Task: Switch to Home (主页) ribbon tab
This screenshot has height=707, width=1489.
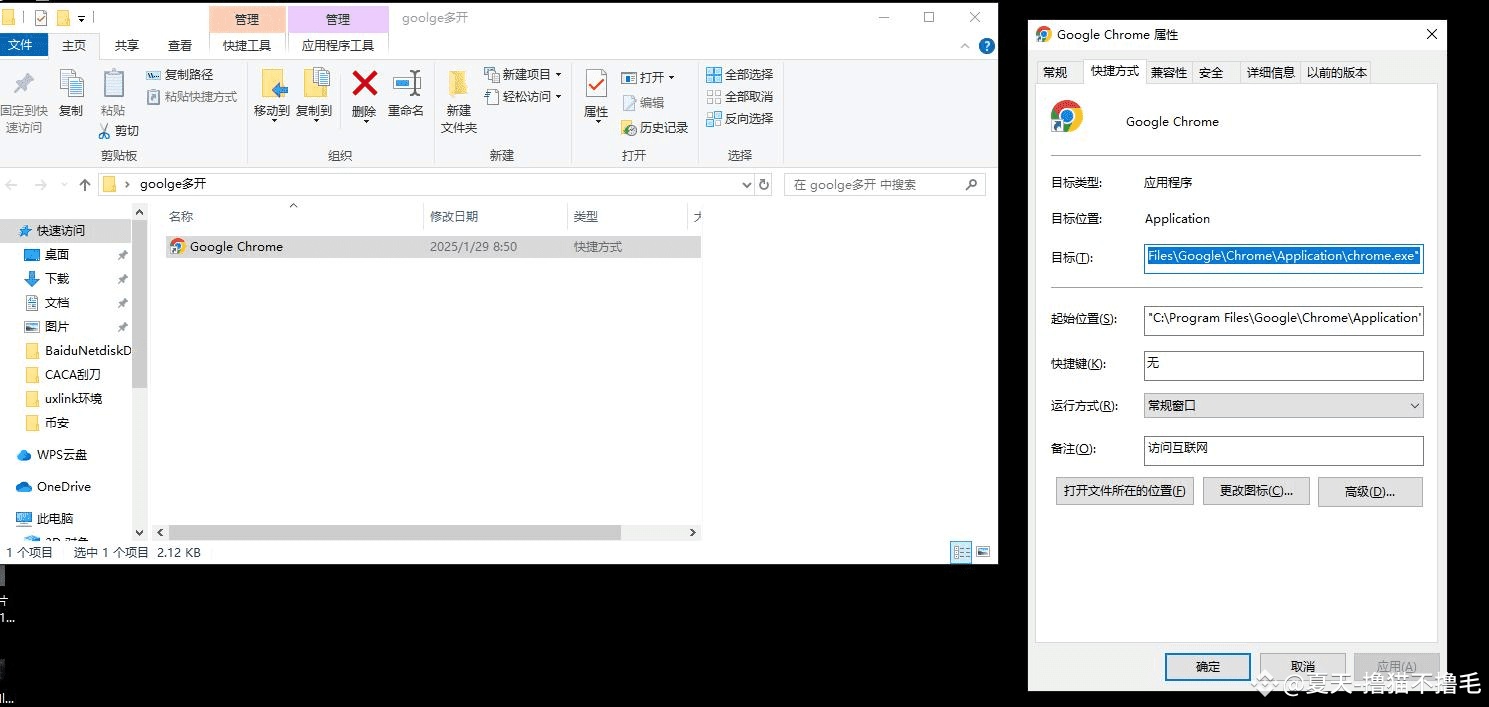Action: [x=74, y=46]
